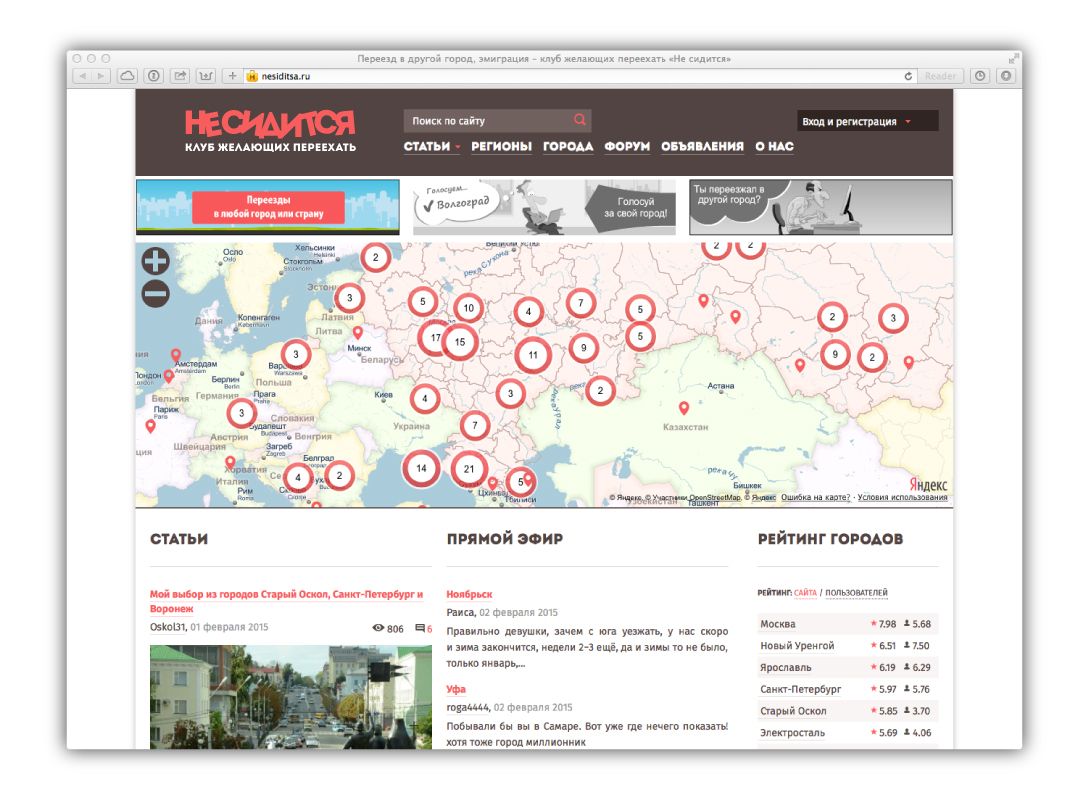Click Переезды в любой город banner
1089x800 pixels.
point(268,207)
